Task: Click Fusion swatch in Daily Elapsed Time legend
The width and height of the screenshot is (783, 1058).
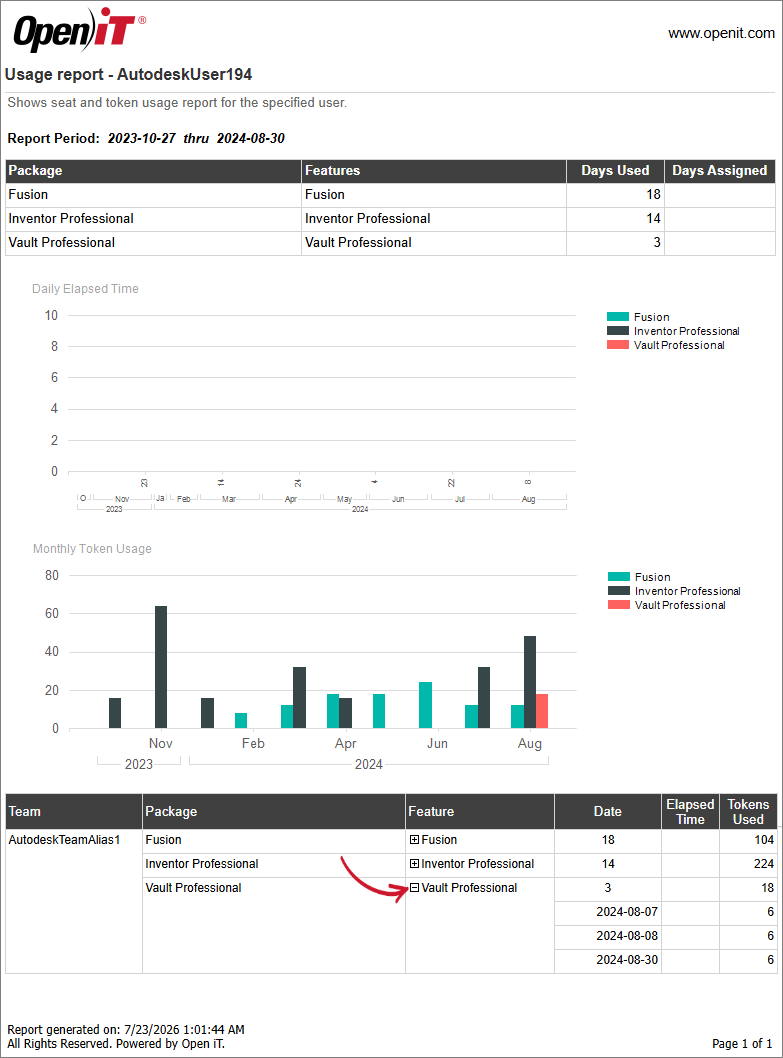Action: (618, 316)
